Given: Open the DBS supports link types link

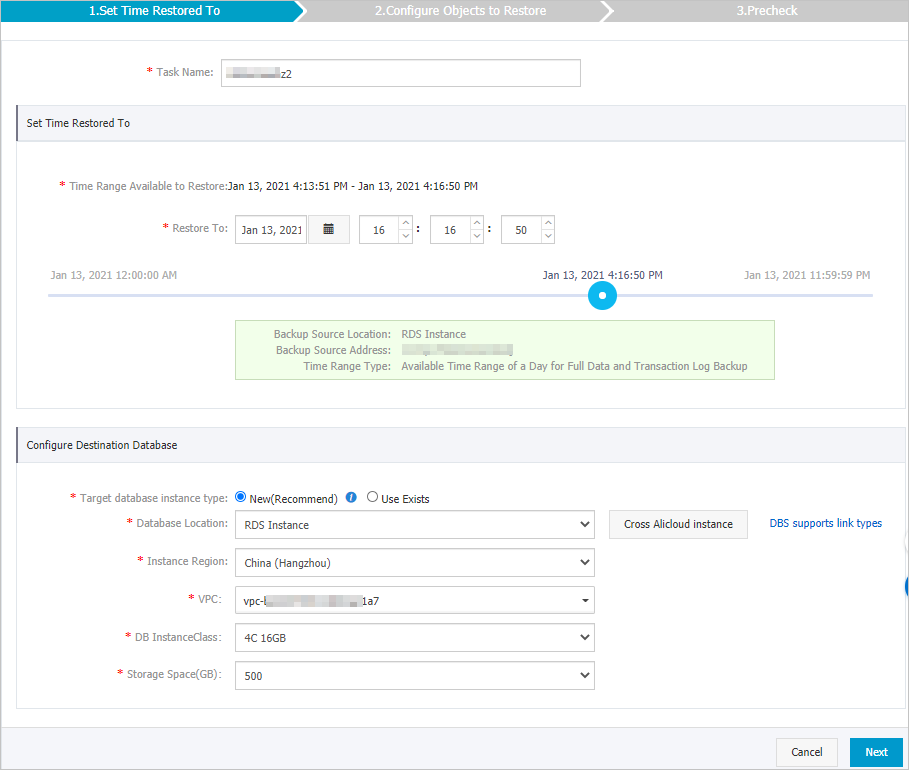Looking at the screenshot, I should coord(825,523).
